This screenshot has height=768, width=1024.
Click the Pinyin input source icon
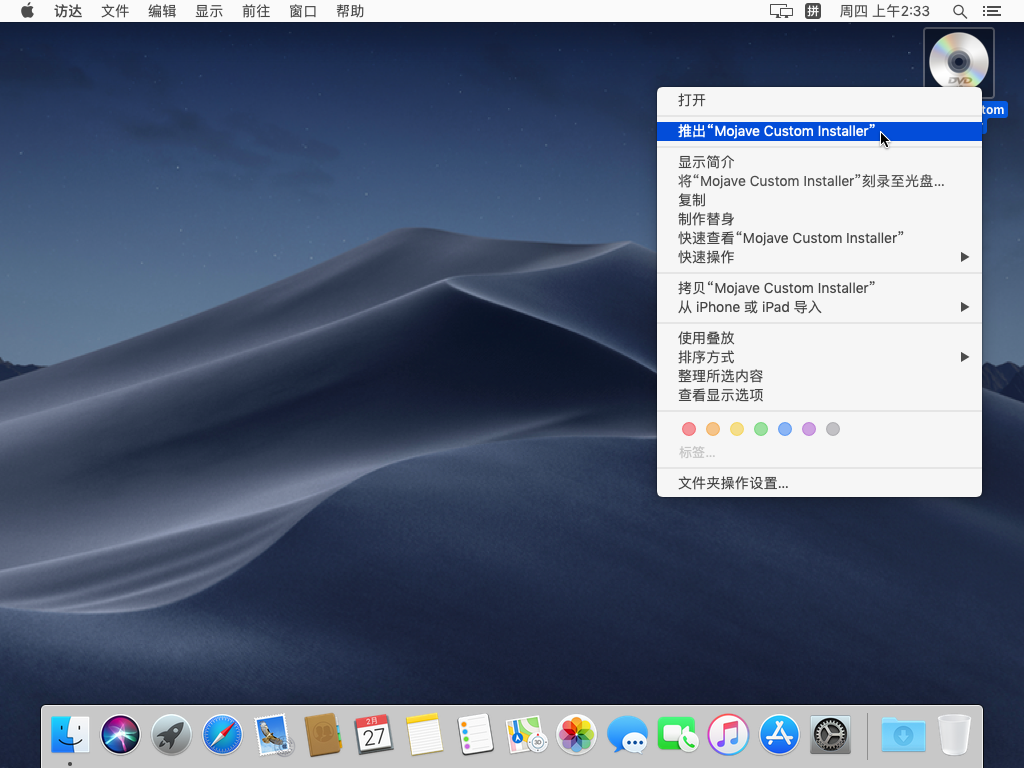[813, 11]
